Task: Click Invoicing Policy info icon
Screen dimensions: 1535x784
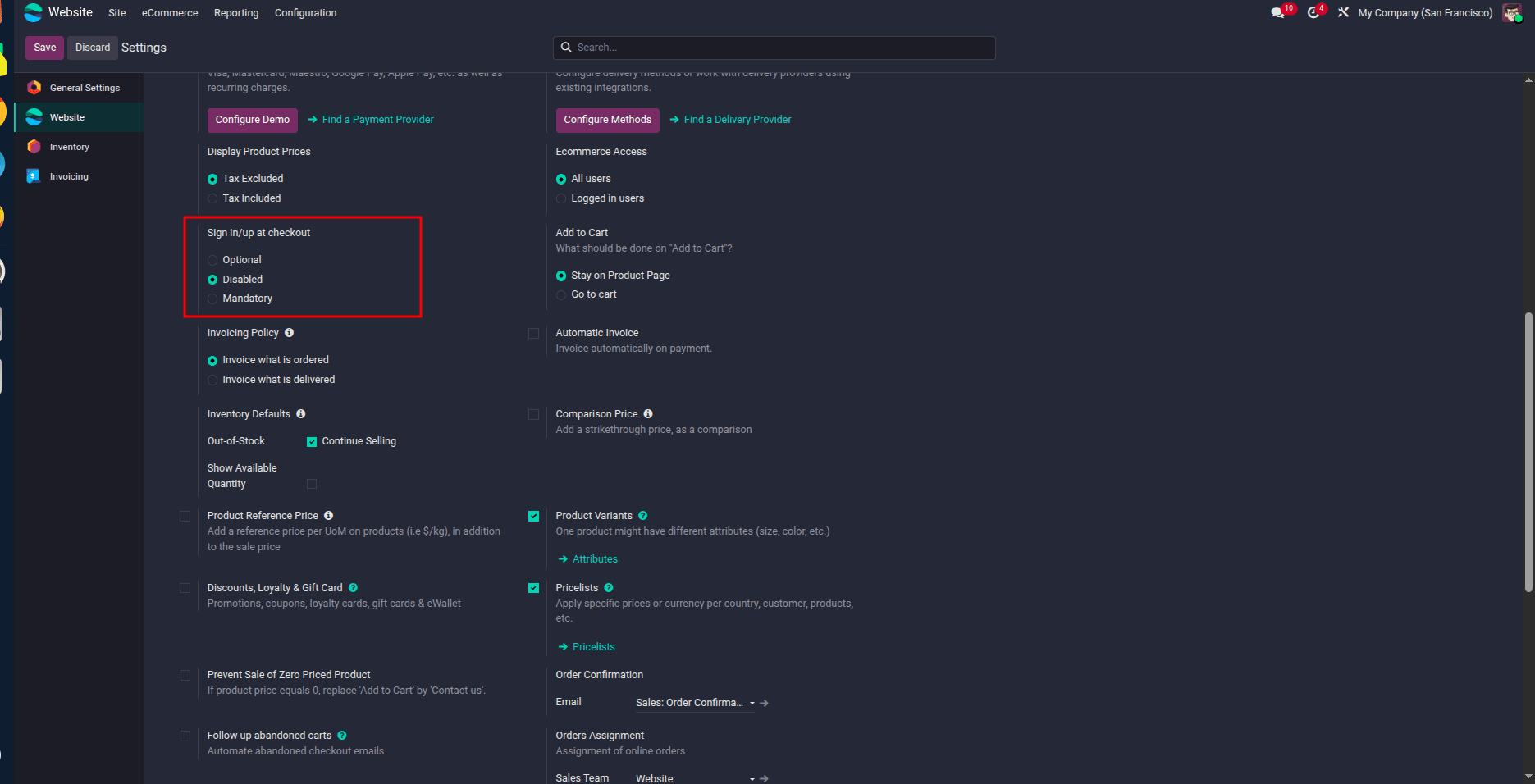Action: (x=289, y=333)
